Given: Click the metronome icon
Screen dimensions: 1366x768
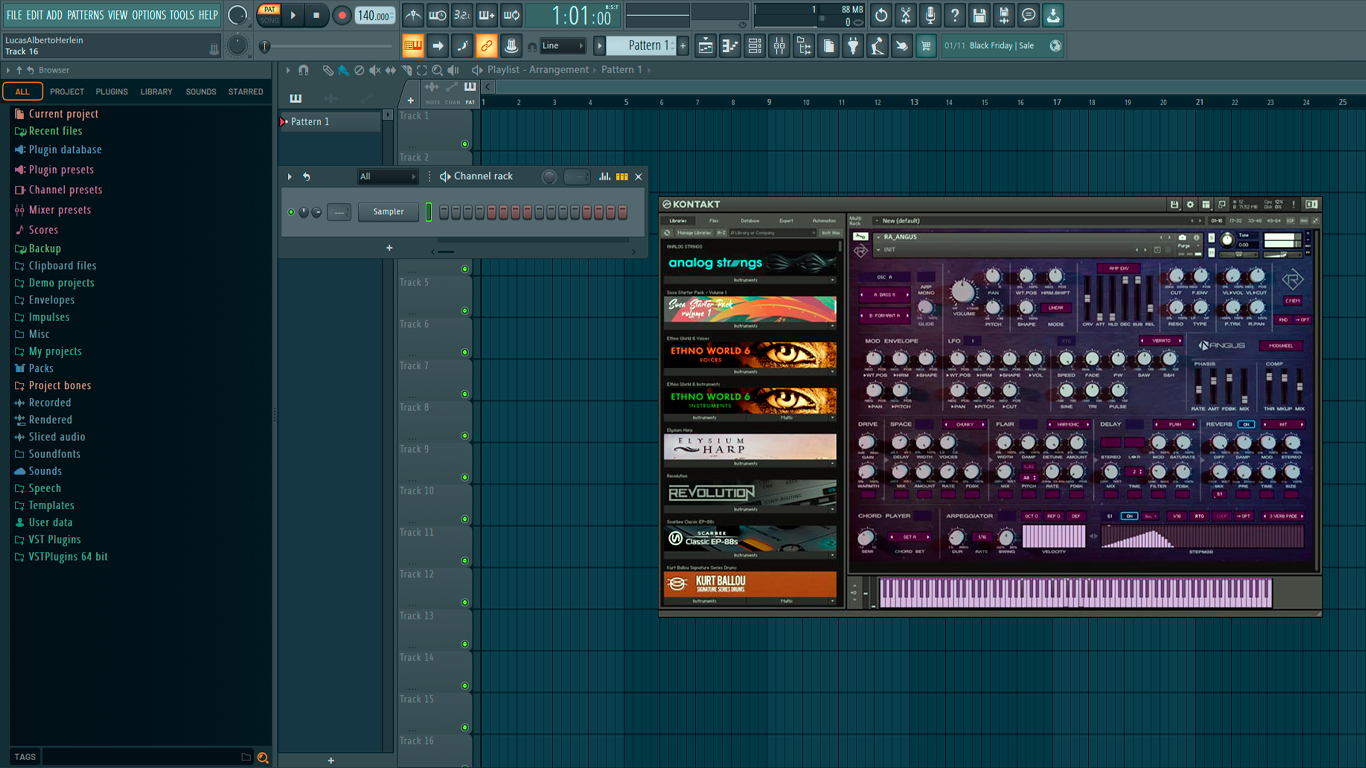Looking at the screenshot, I should coord(413,16).
